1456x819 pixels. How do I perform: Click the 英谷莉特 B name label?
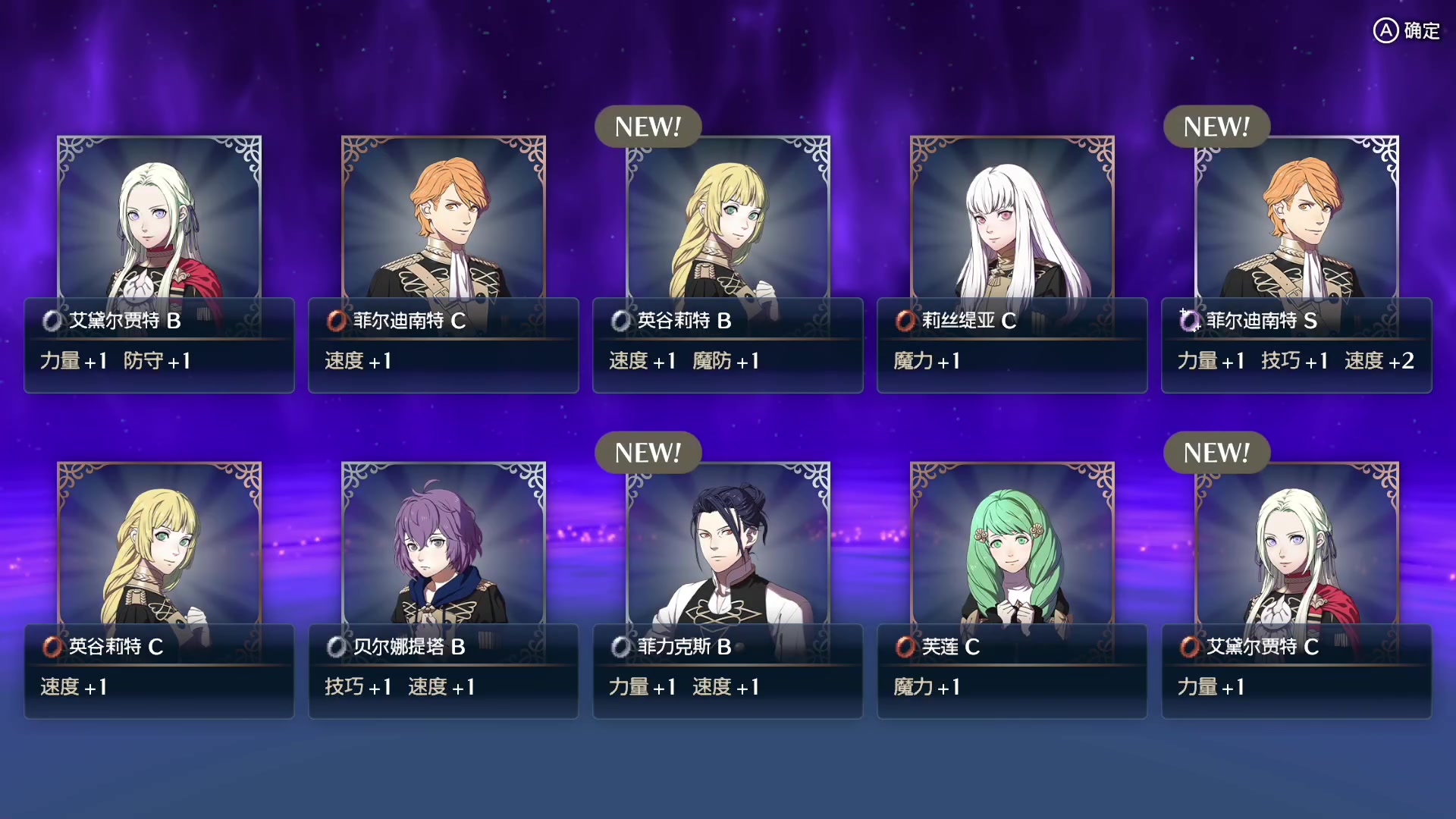click(684, 321)
